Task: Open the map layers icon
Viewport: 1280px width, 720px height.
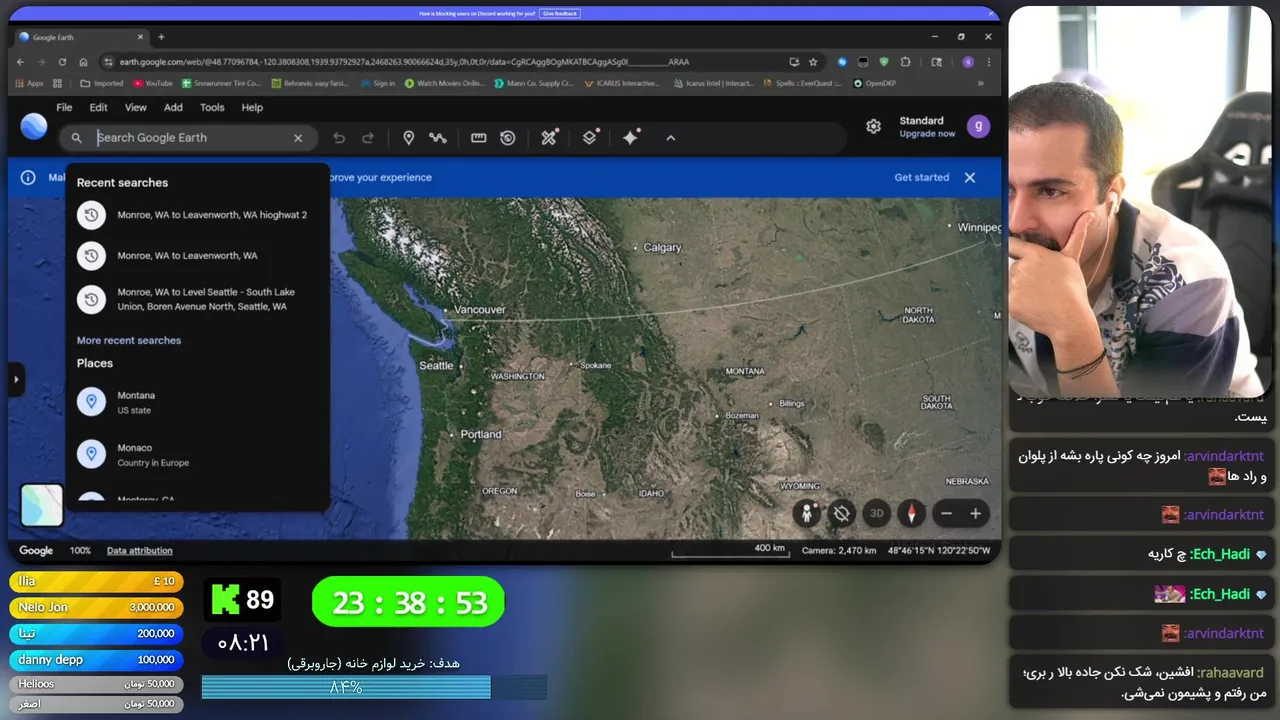Action: click(590, 137)
